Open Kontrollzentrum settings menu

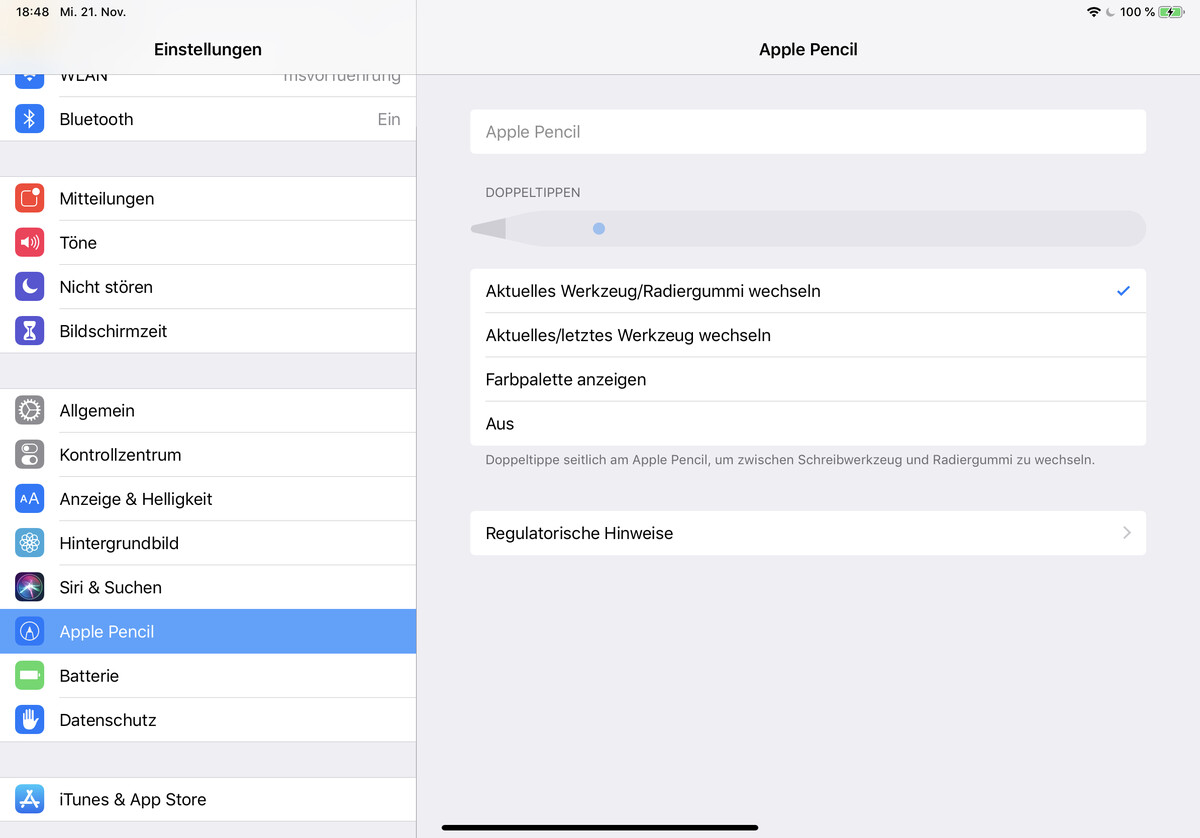(x=120, y=455)
